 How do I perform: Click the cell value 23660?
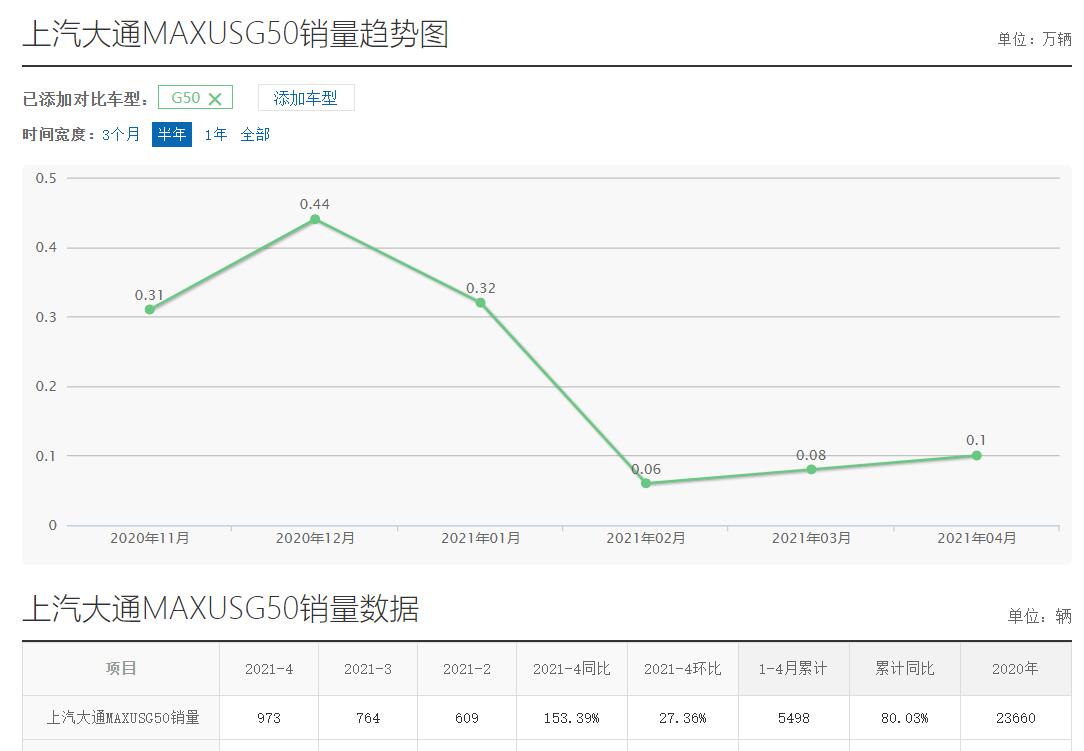(1016, 718)
